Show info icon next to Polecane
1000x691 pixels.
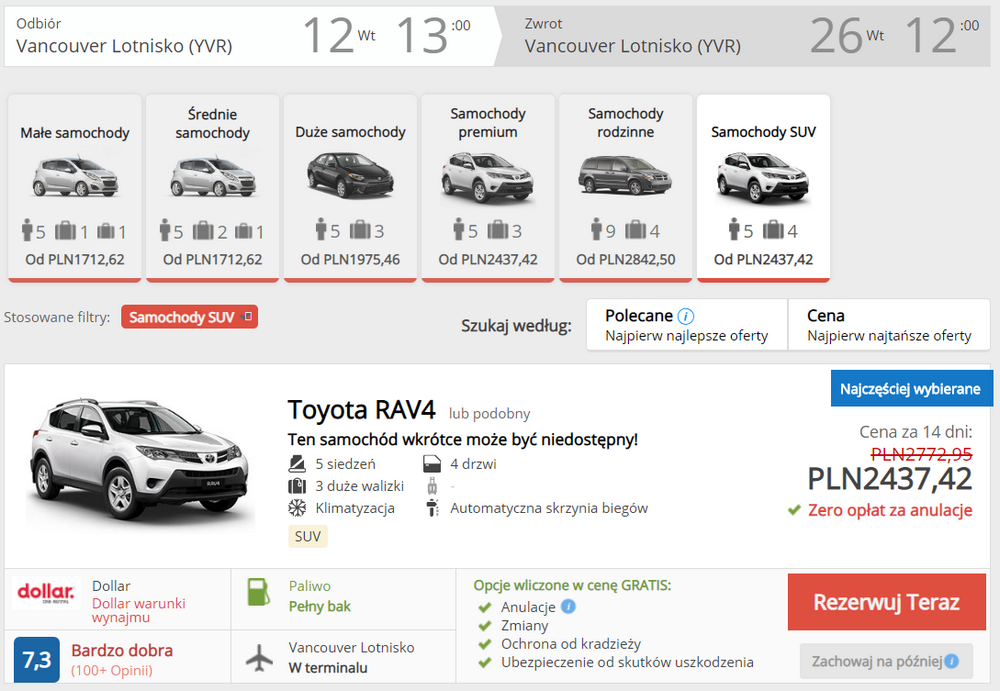point(686,316)
